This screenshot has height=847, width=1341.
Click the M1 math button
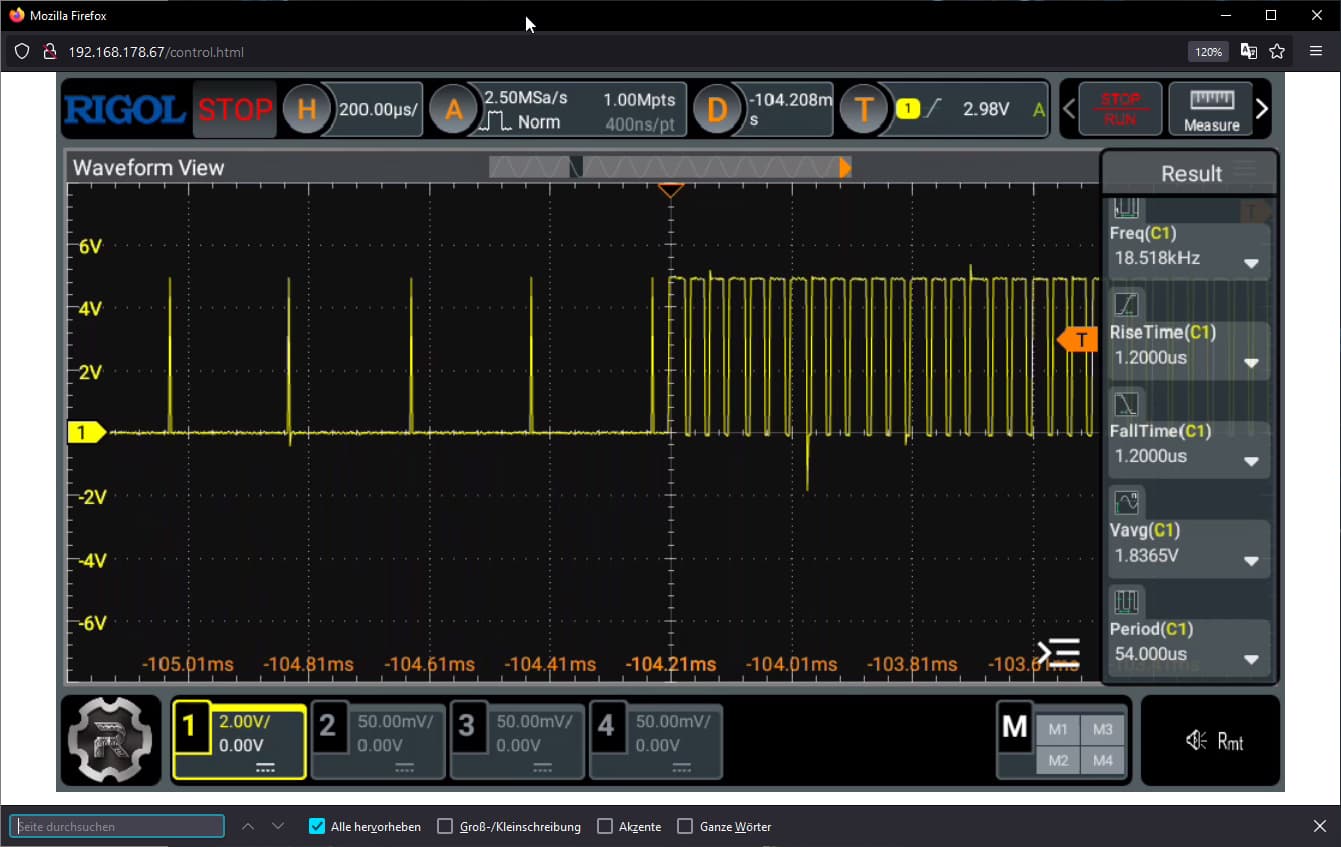tap(1058, 729)
